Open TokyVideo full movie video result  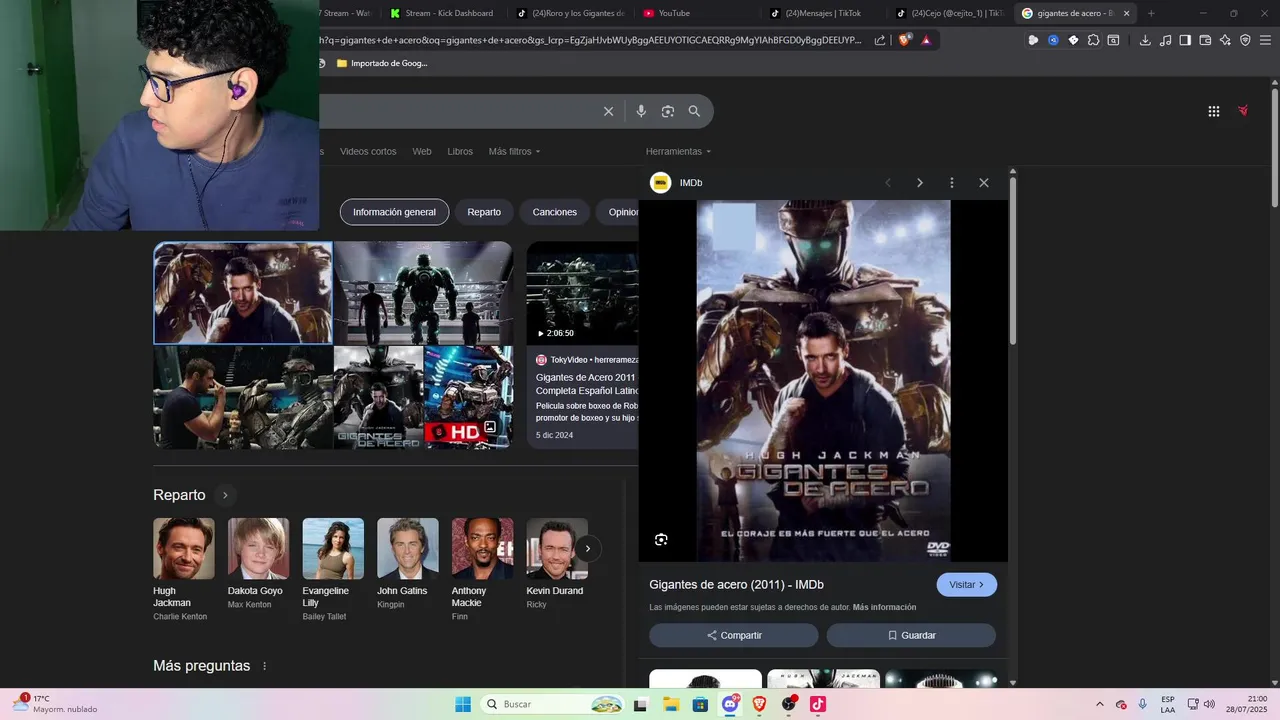click(583, 345)
